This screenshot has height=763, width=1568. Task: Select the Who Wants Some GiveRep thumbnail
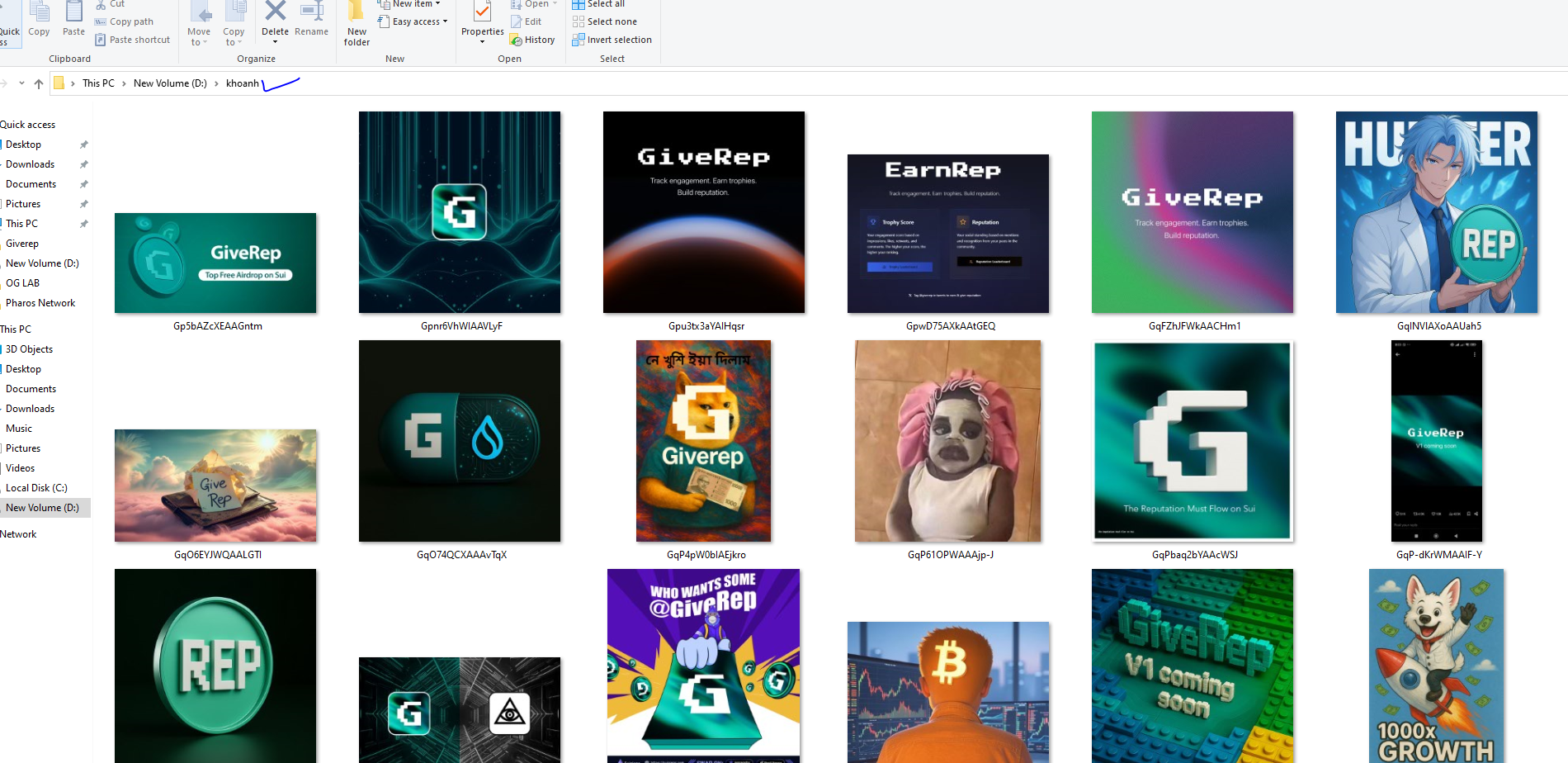coord(704,666)
